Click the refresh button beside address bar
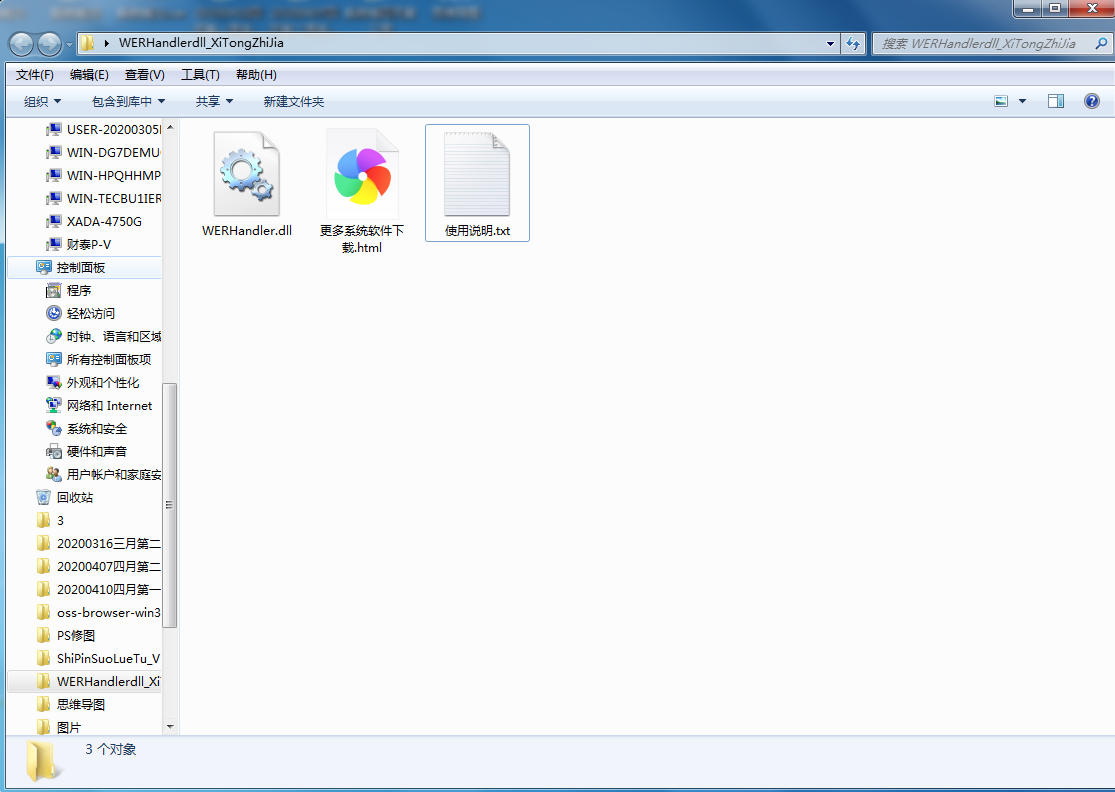The image size is (1115, 792). [853, 43]
